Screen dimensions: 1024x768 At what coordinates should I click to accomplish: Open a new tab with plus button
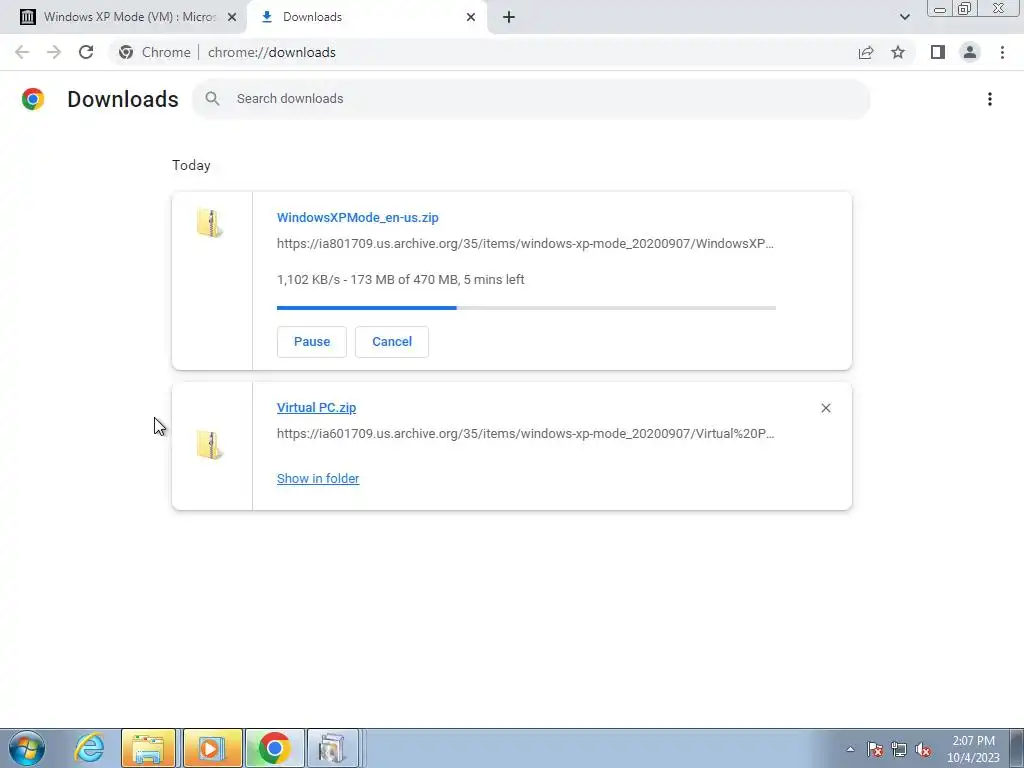(x=509, y=17)
